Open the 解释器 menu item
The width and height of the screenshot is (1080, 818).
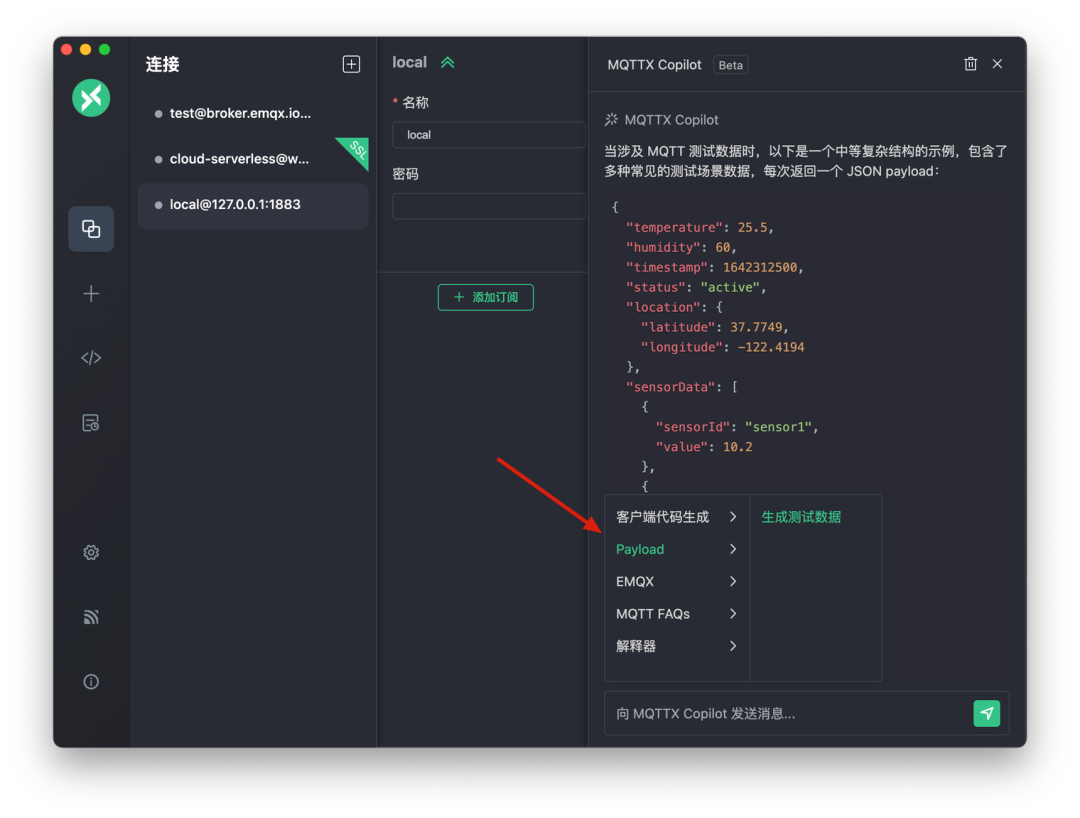coord(676,647)
